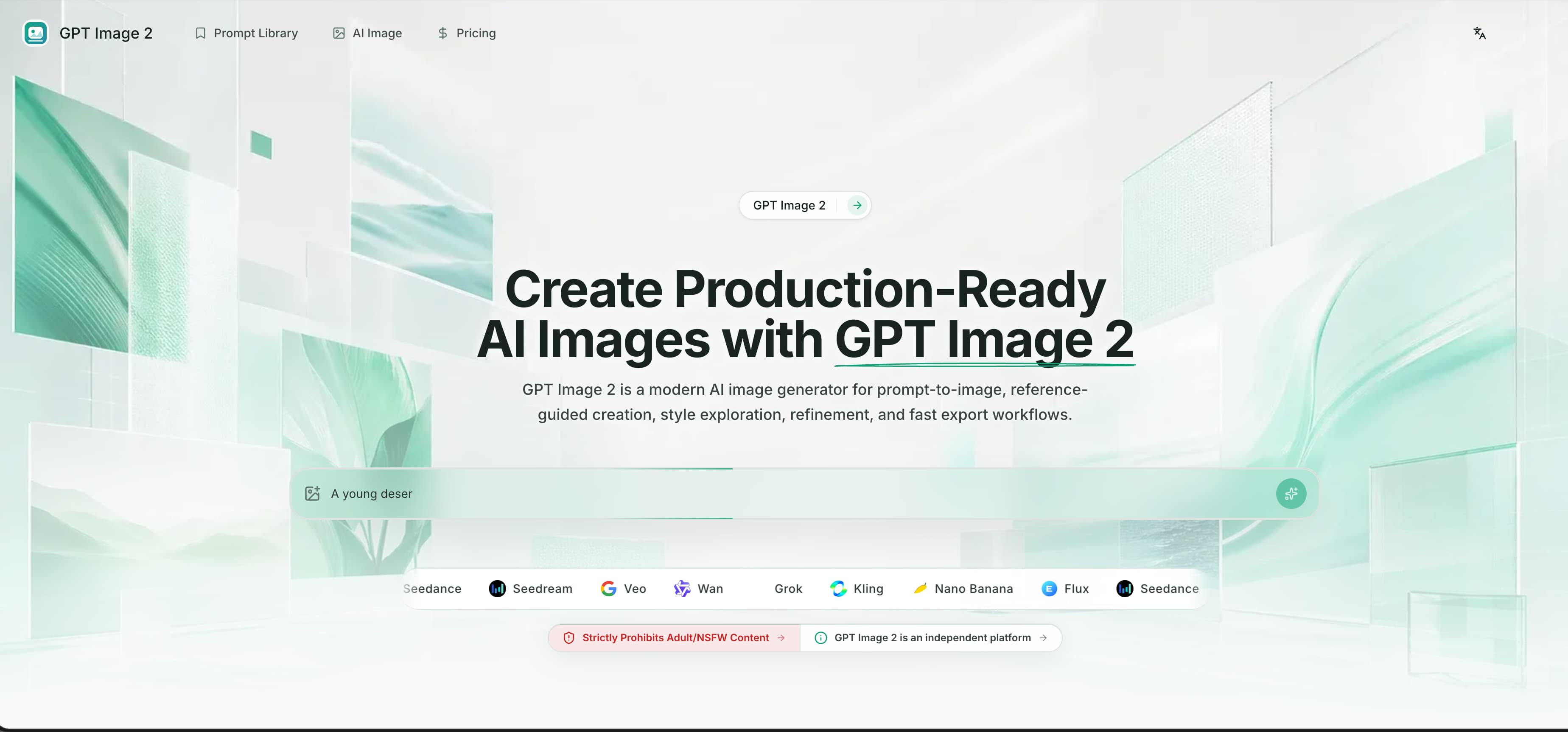Screen dimensions: 1568x732
Task: Select the rightmost Seedance model
Action: [1158, 588]
